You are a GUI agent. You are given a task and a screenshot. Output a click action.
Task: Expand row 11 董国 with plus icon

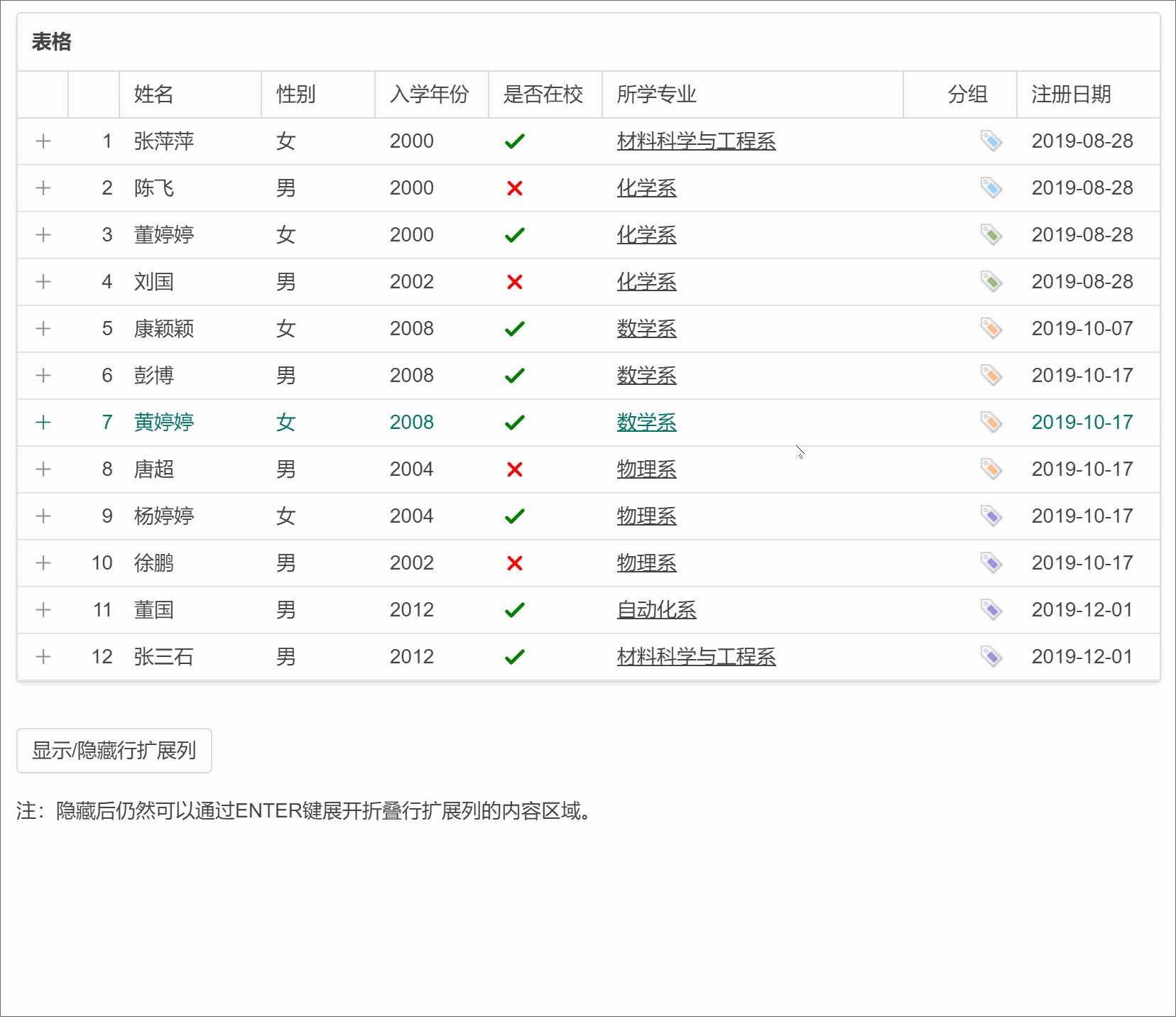(x=43, y=610)
